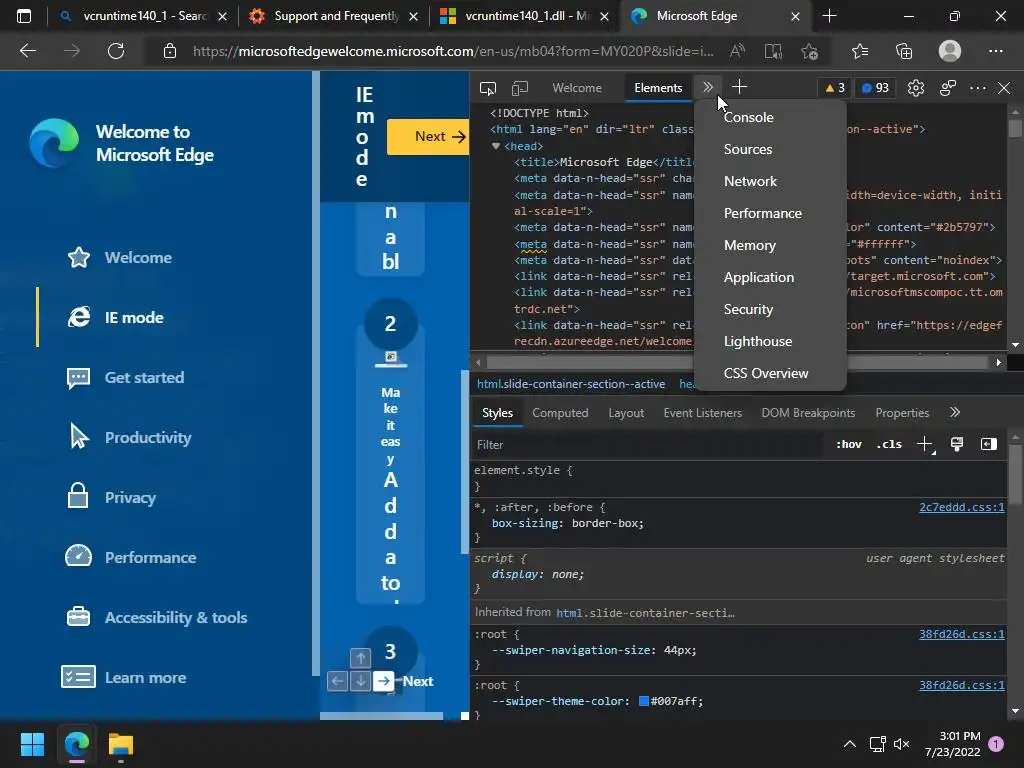Open DevTools settings gear
The image size is (1024, 768).
click(916, 88)
